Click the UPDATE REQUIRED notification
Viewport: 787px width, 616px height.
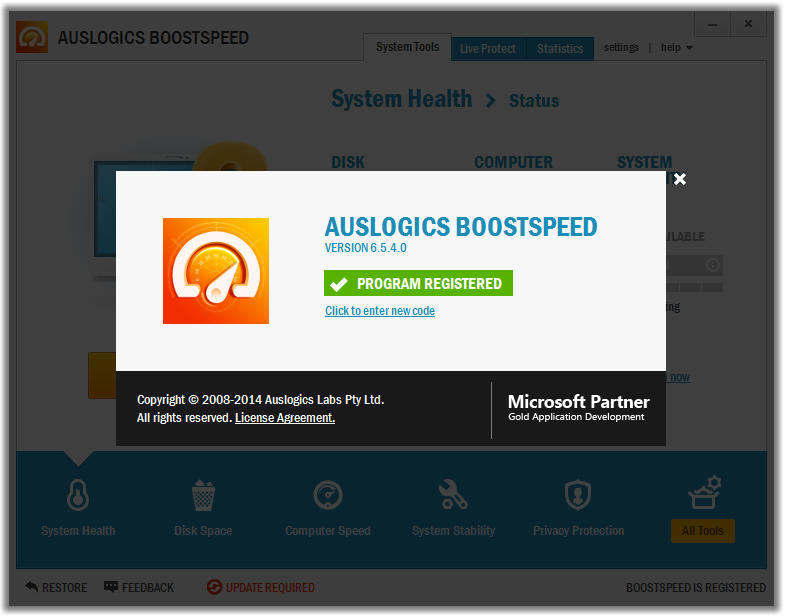point(261,587)
